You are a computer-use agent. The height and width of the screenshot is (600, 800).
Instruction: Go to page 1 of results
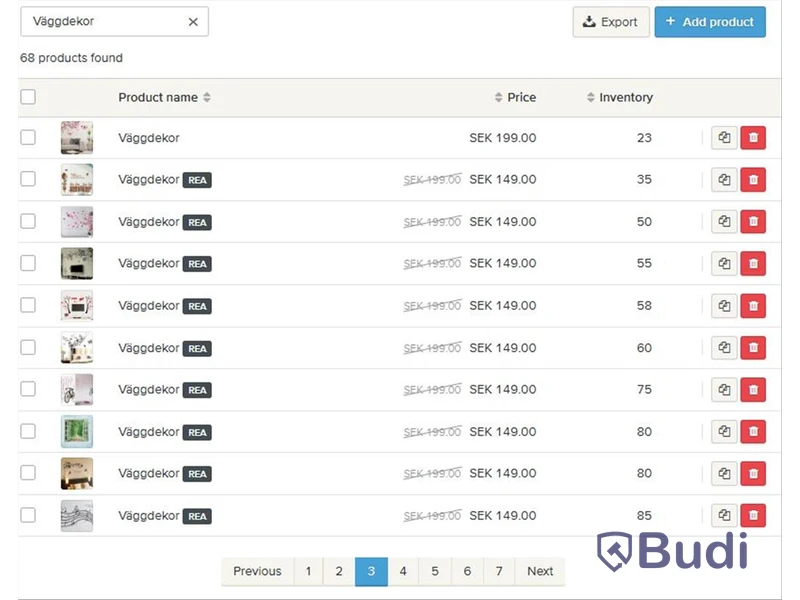point(308,571)
